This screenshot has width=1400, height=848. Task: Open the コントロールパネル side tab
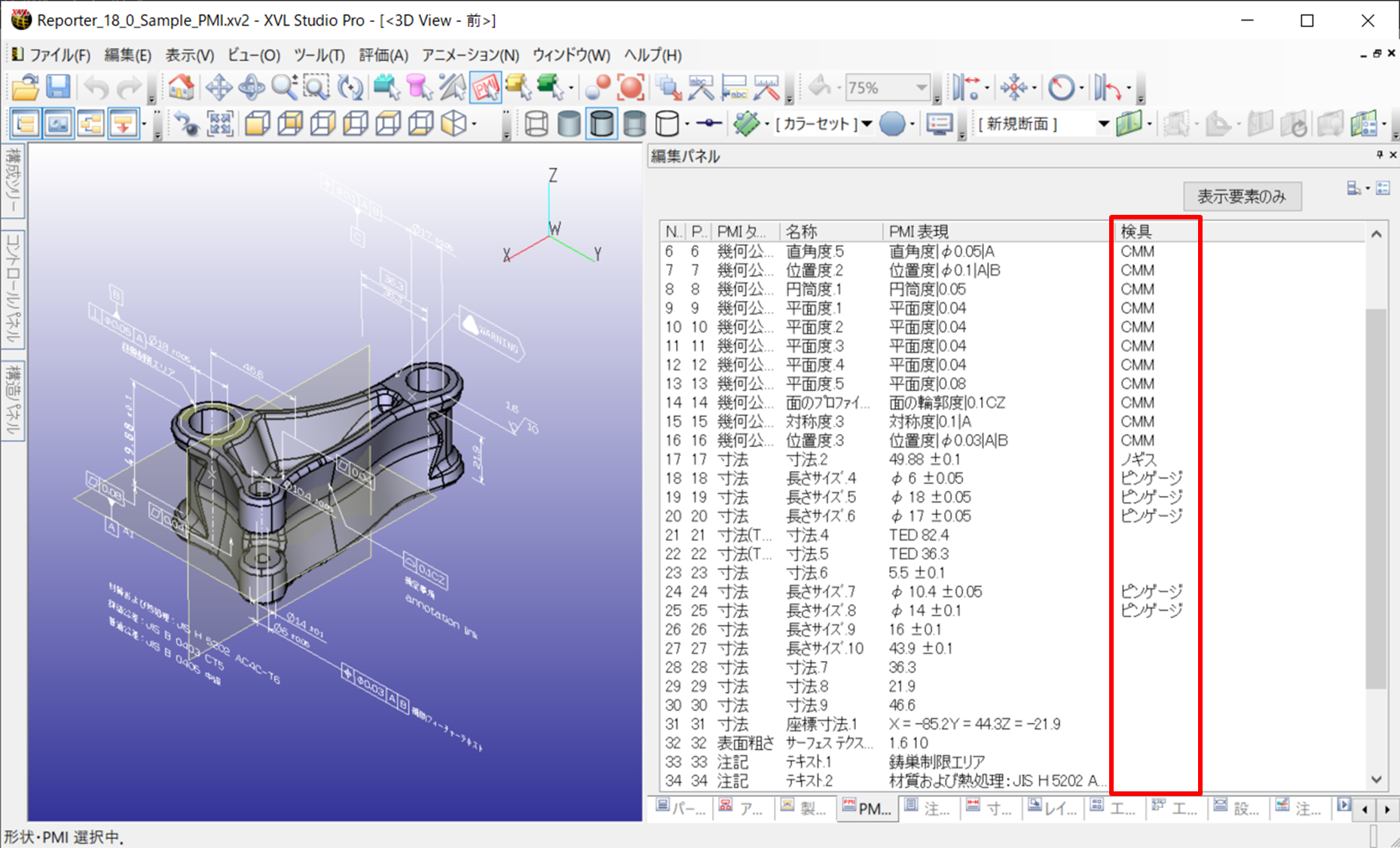13,289
